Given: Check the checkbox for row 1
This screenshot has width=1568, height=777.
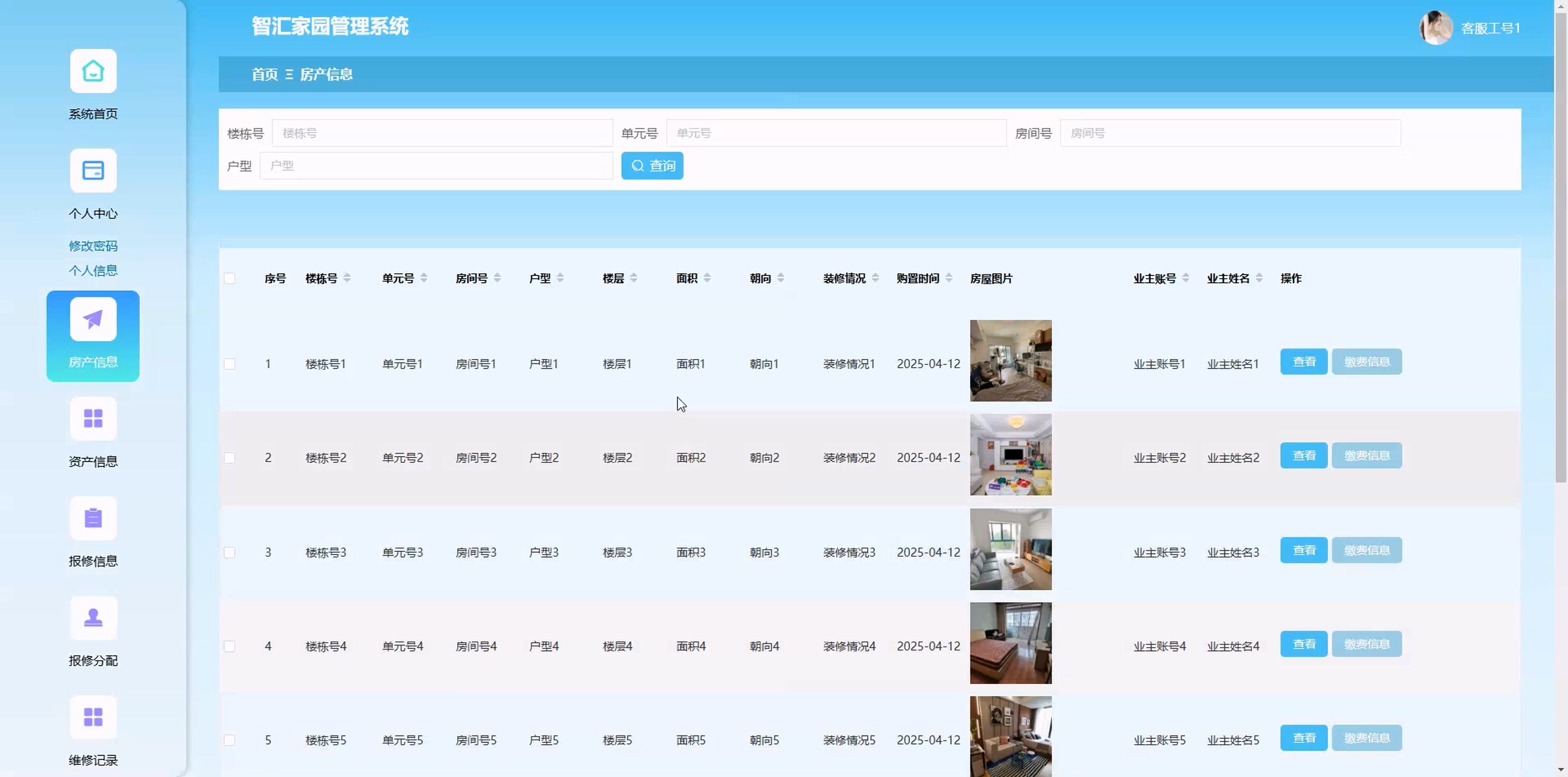Looking at the screenshot, I should (230, 364).
